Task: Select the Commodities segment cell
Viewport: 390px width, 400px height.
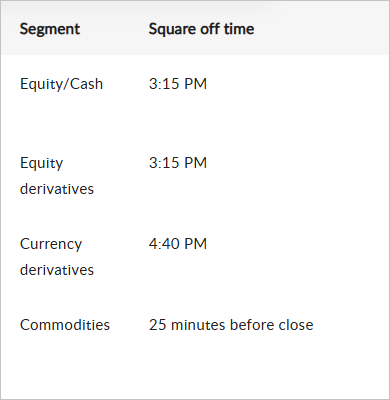Action: click(x=65, y=325)
